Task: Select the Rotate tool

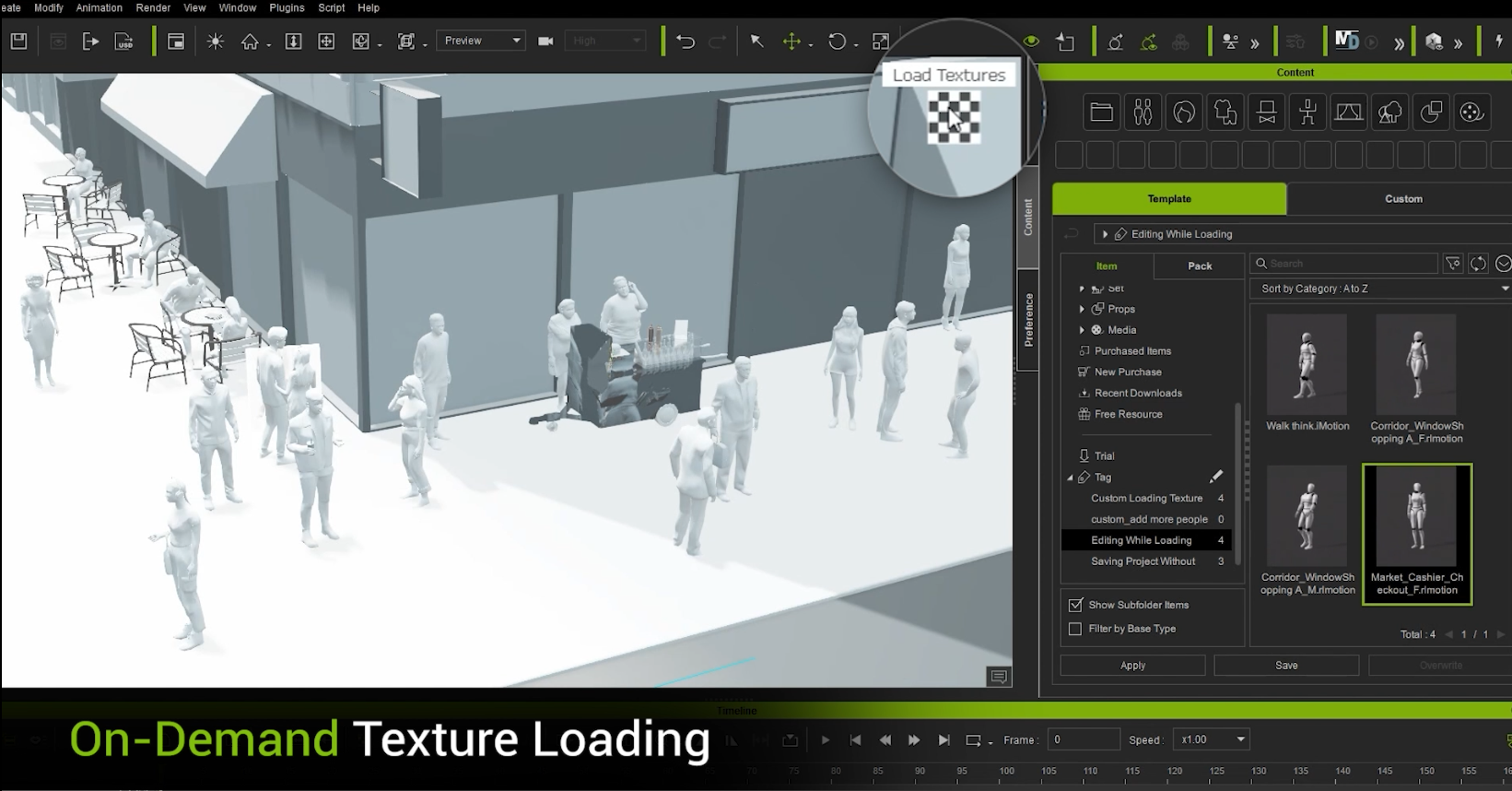Action: pos(837,41)
